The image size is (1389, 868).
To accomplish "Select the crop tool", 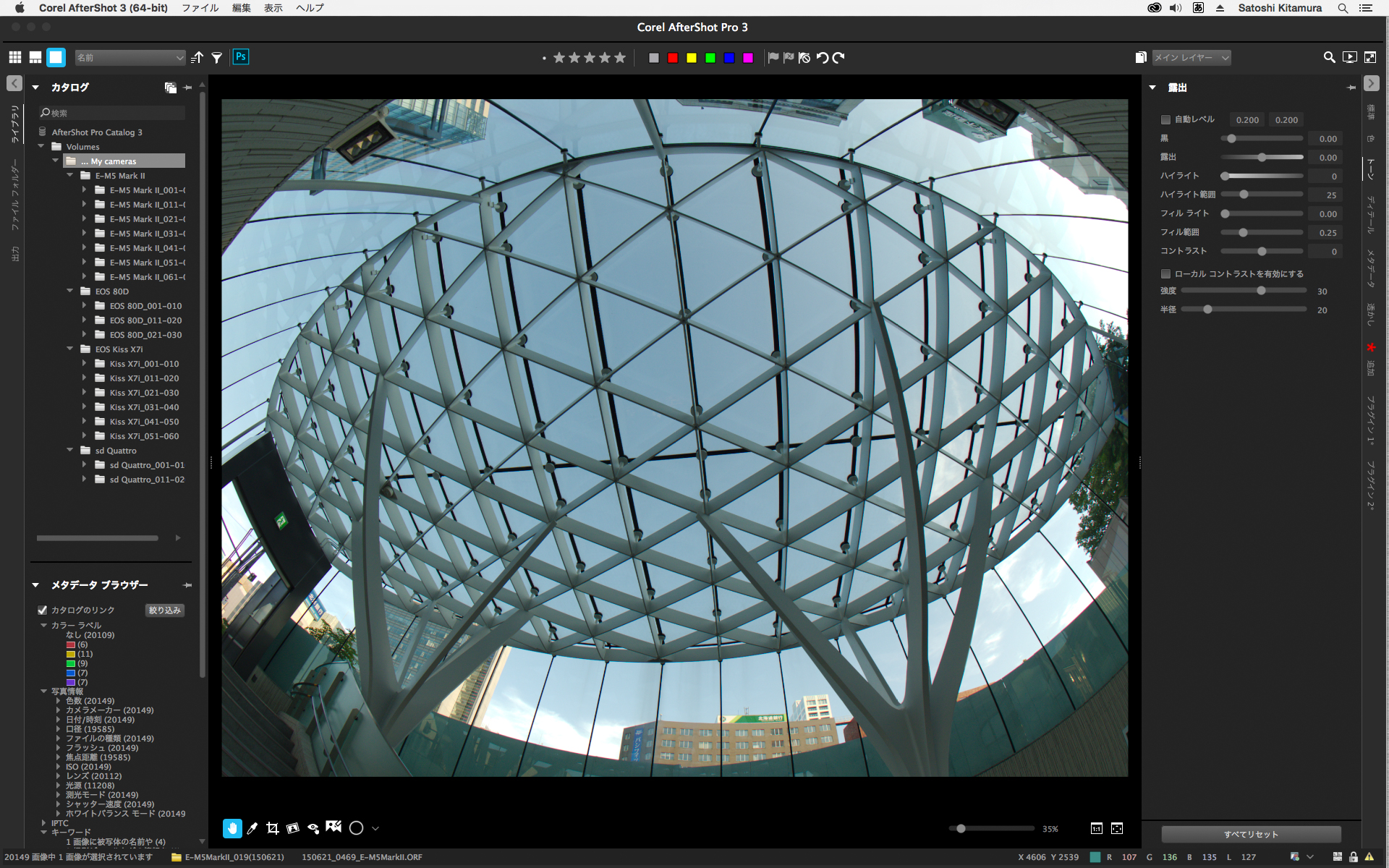I will [x=273, y=828].
